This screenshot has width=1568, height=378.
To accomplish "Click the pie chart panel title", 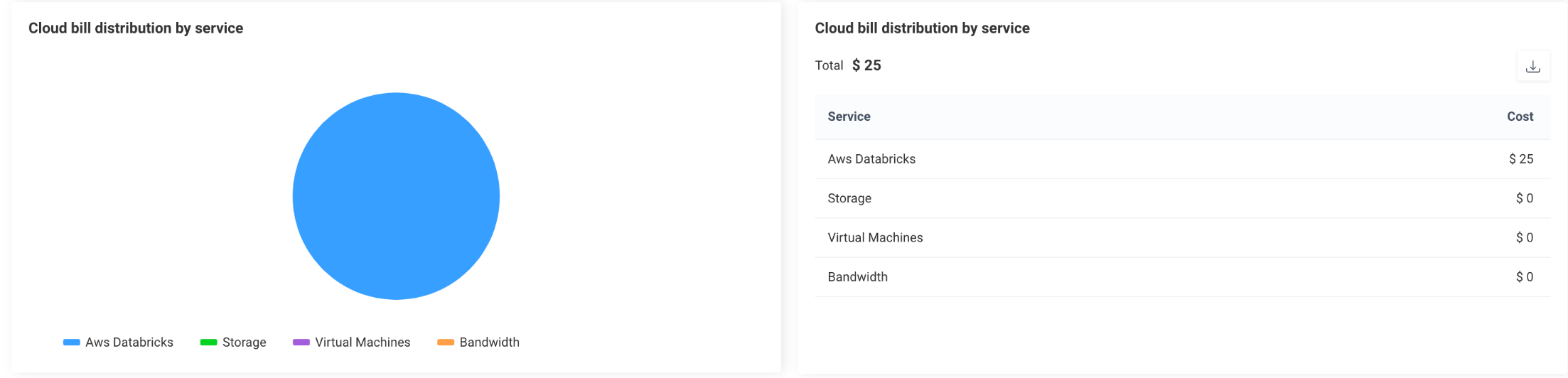I will (x=136, y=28).
